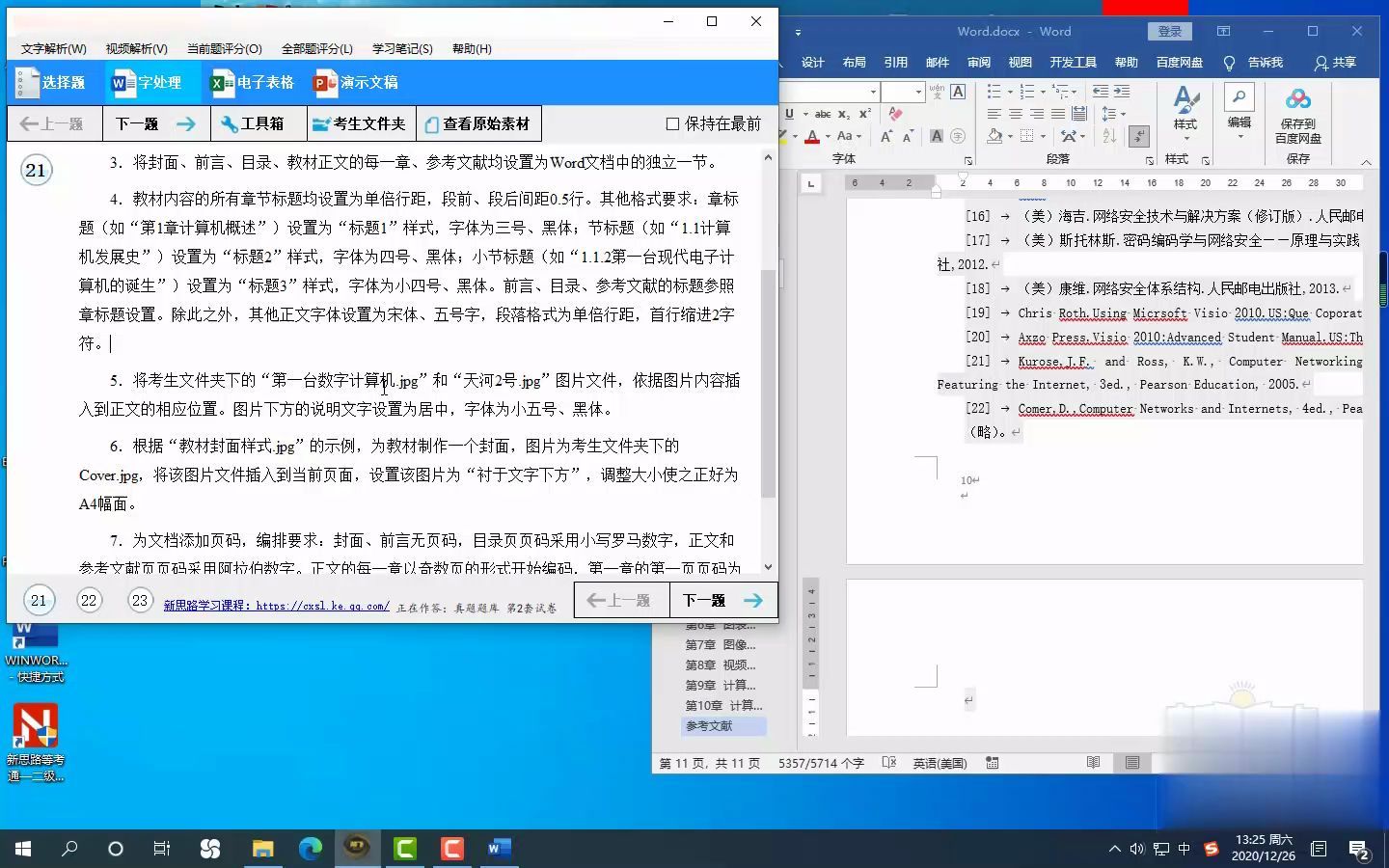
Task: Select question 23 circle in the bottom row
Action: 140,600
